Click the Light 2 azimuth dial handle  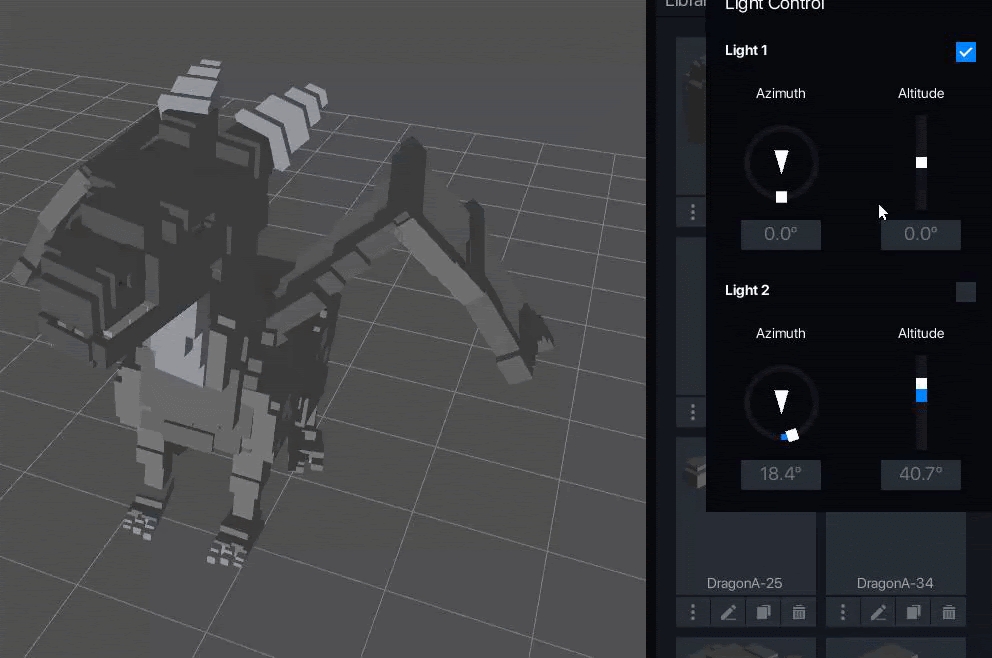tap(792, 435)
